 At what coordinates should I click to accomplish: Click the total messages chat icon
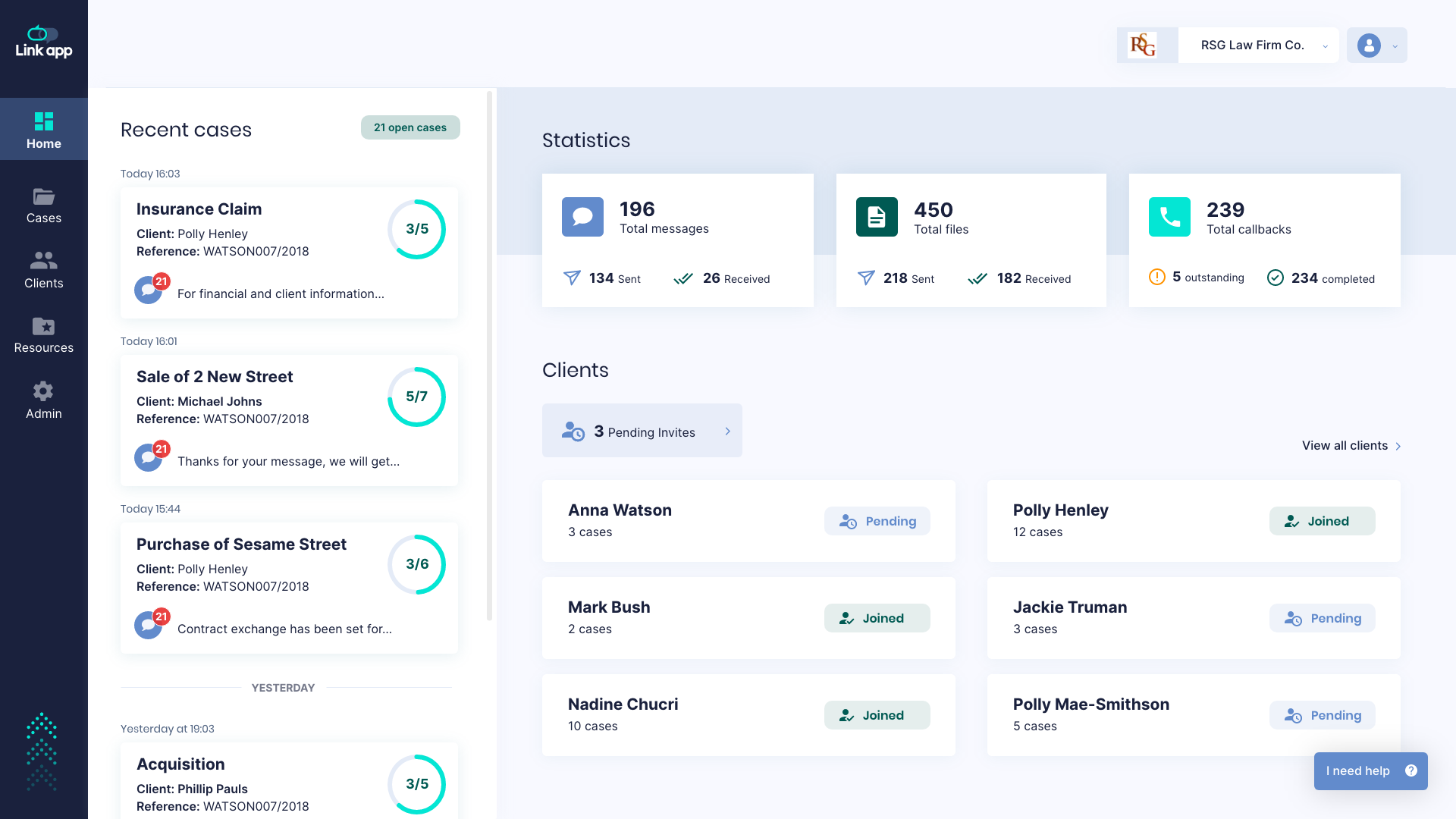tap(582, 217)
